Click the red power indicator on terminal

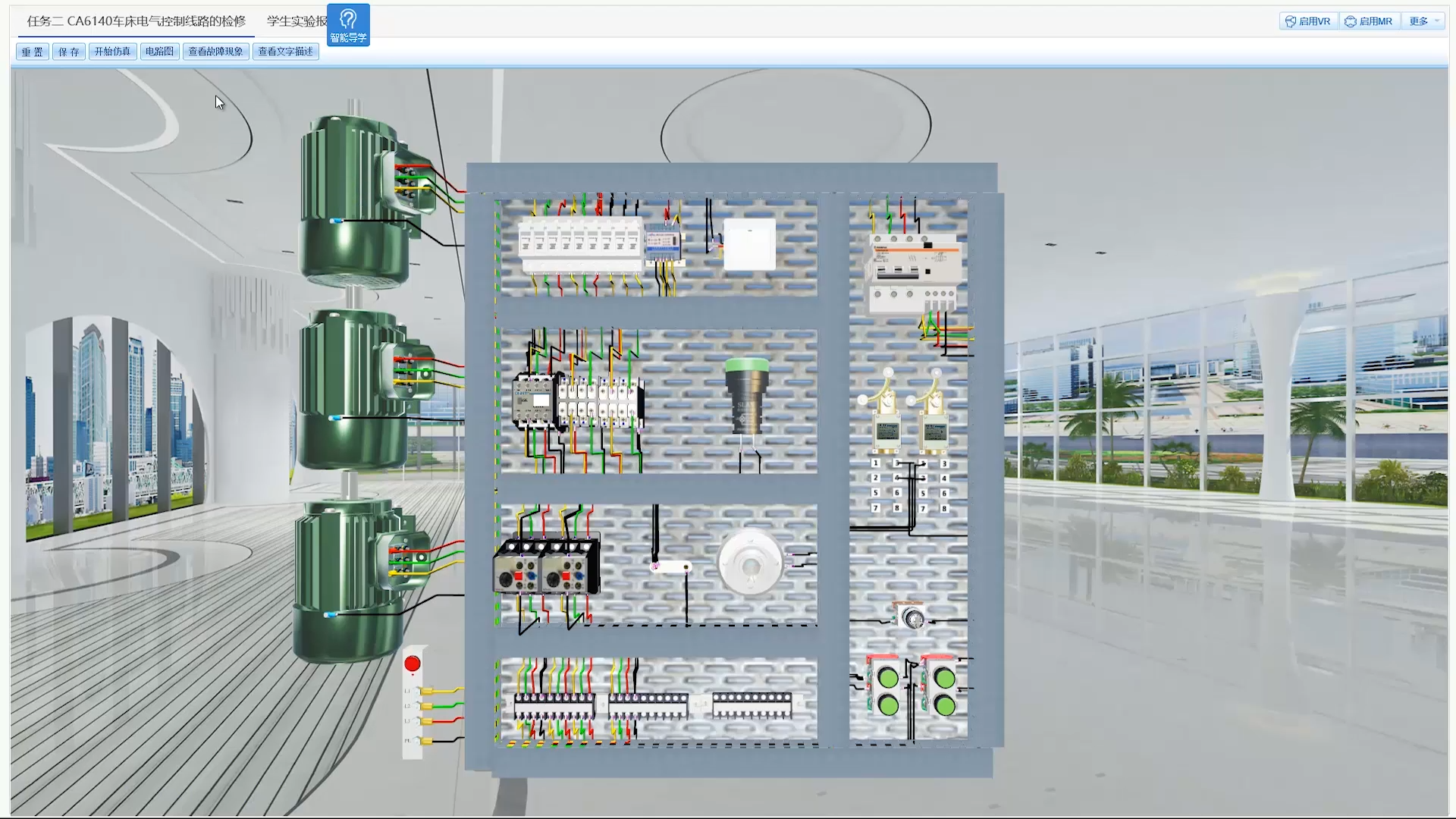(x=413, y=664)
